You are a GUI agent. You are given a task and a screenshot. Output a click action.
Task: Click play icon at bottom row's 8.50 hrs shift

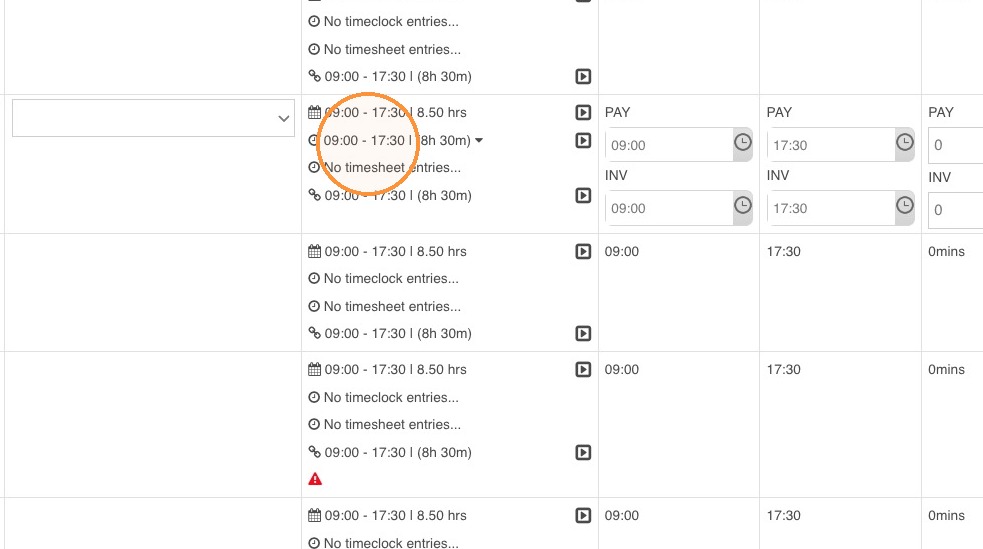pos(583,515)
